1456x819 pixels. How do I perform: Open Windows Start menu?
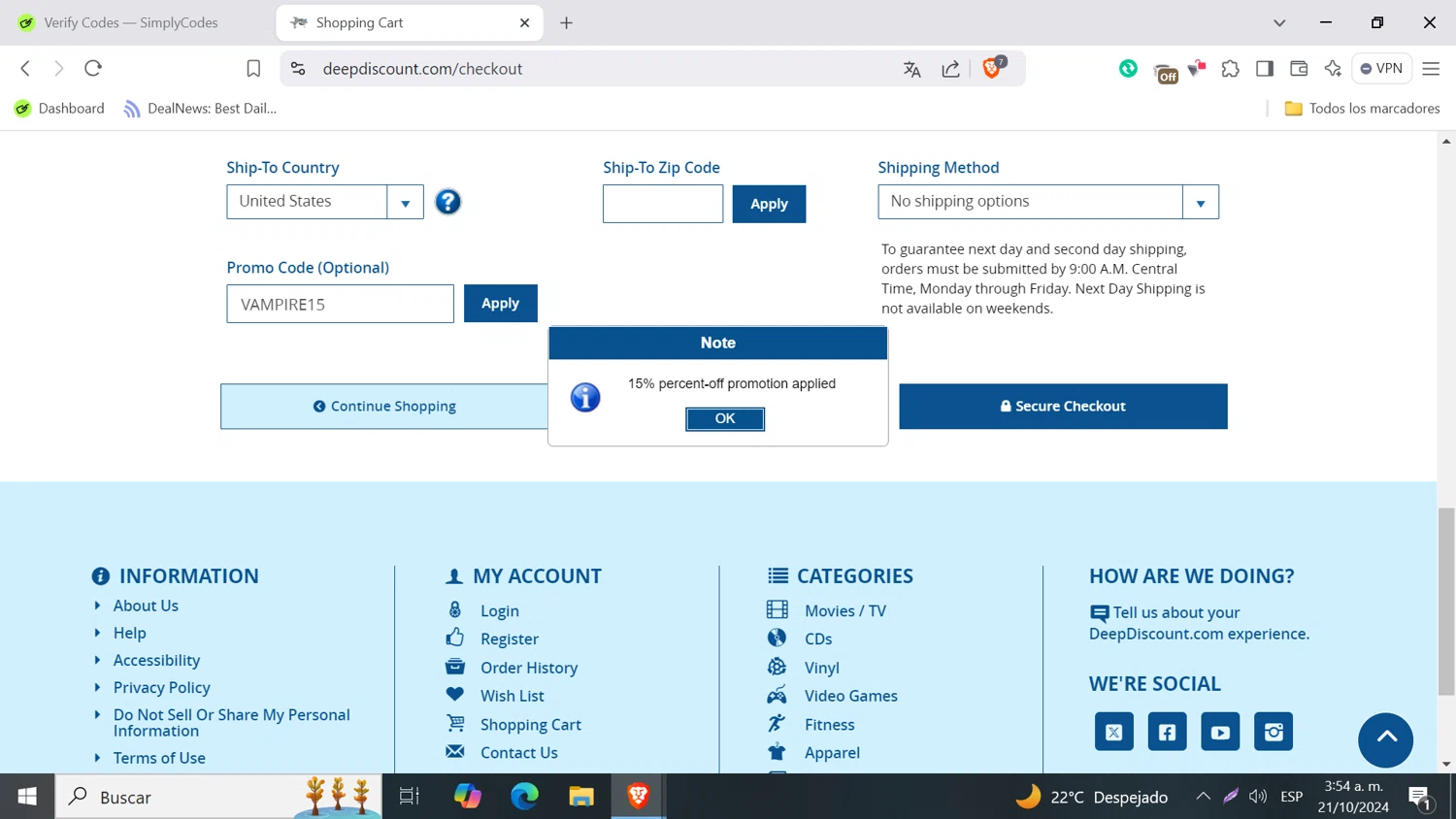point(27,797)
